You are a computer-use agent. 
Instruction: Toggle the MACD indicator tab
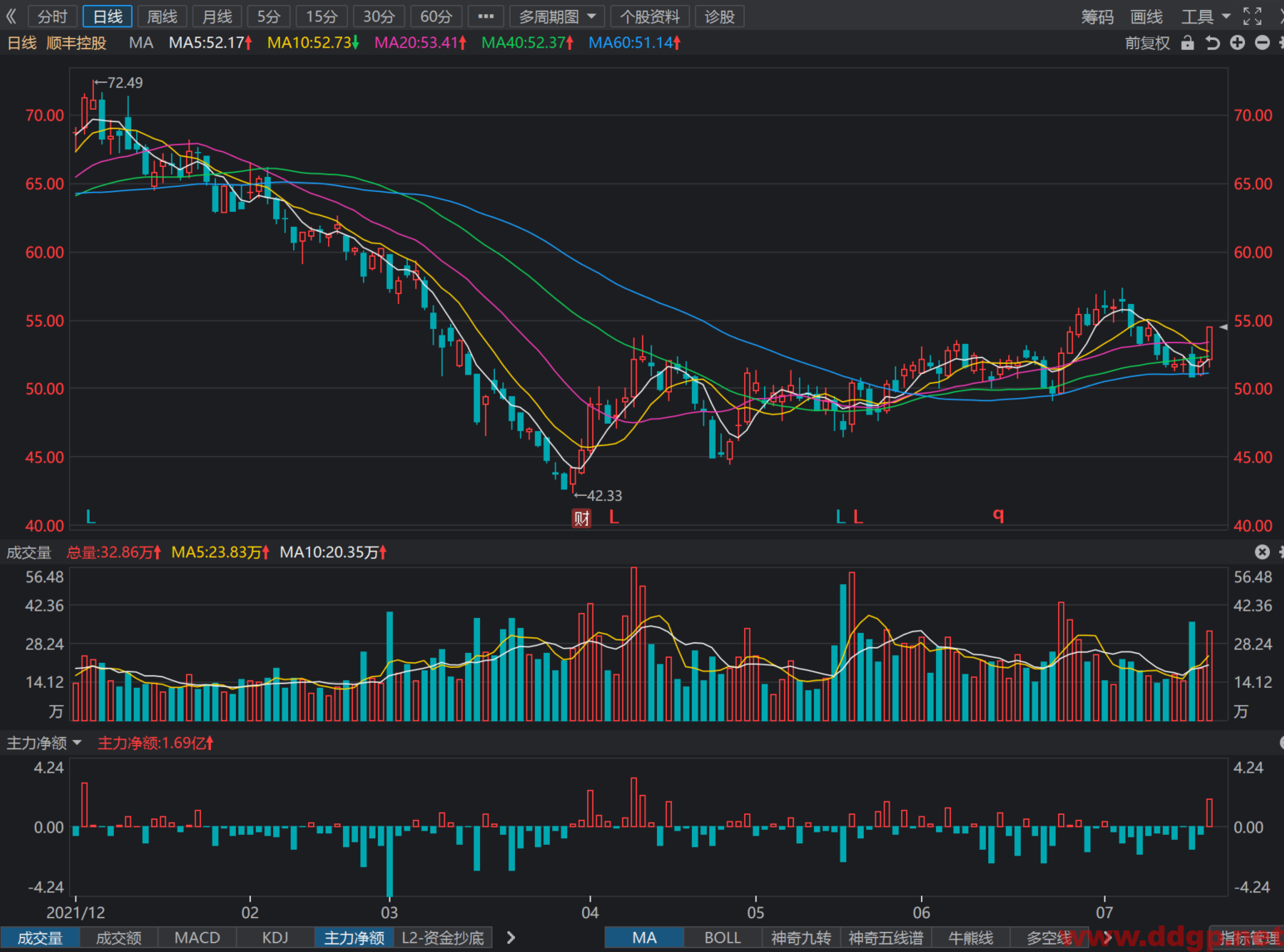[197, 938]
